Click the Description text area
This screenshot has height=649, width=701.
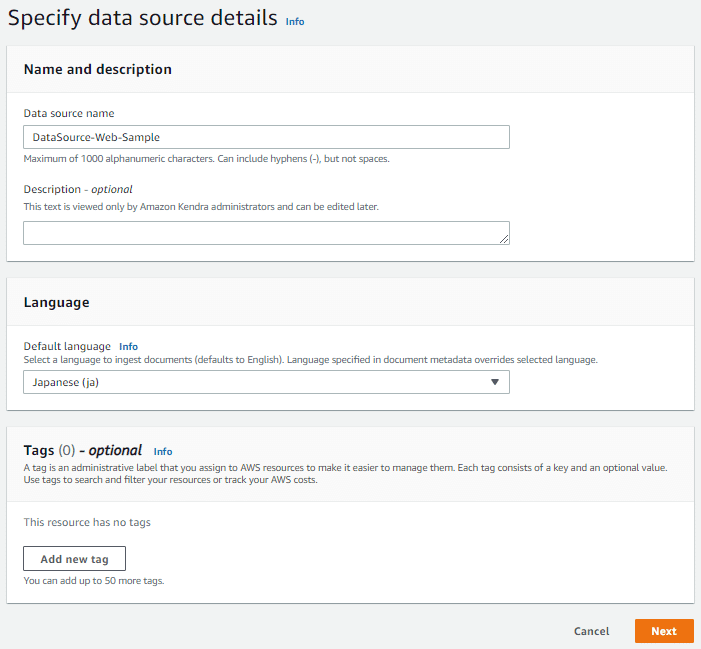[x=266, y=233]
